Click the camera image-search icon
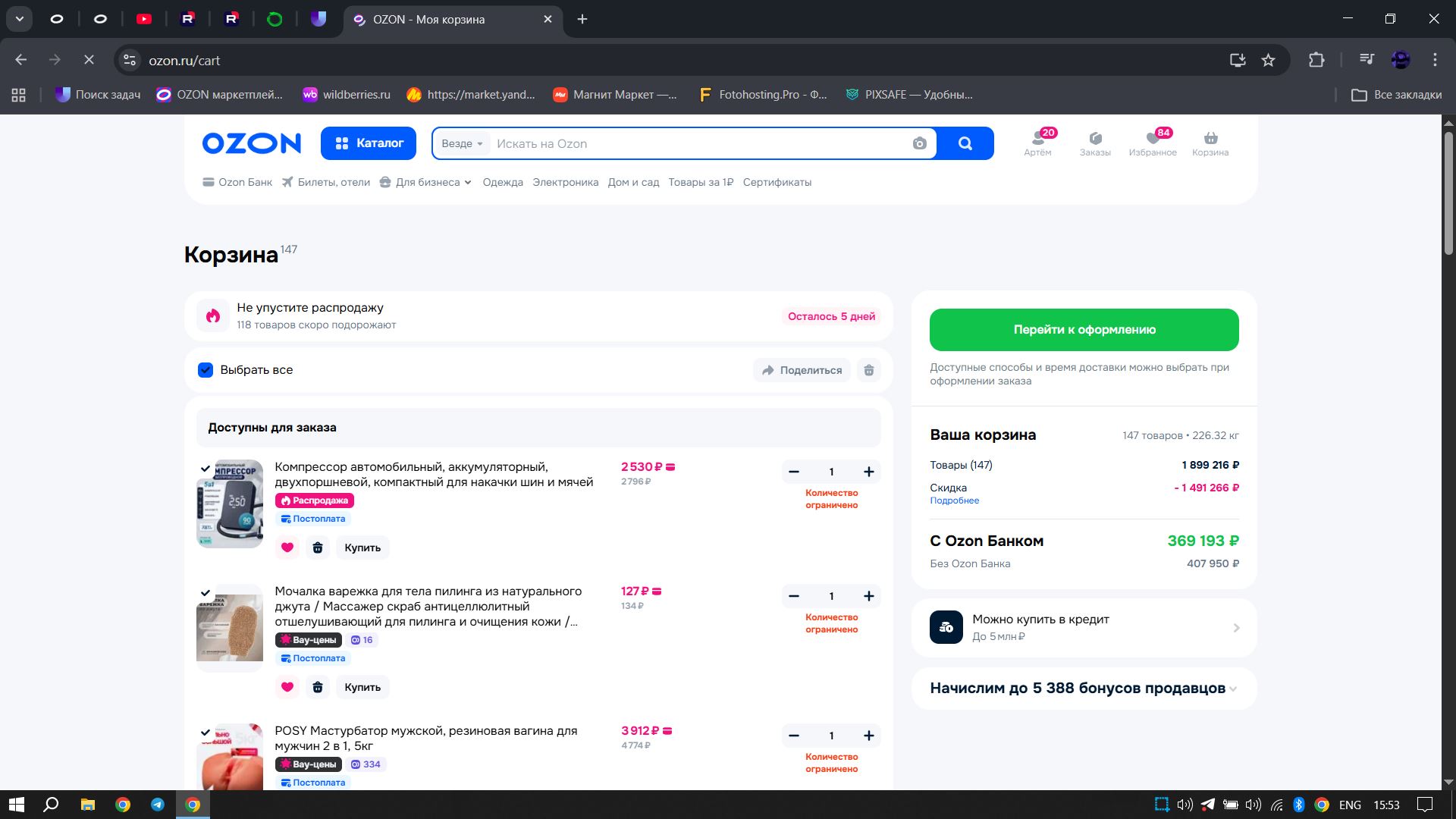This screenshot has width=1456, height=819. click(x=919, y=143)
